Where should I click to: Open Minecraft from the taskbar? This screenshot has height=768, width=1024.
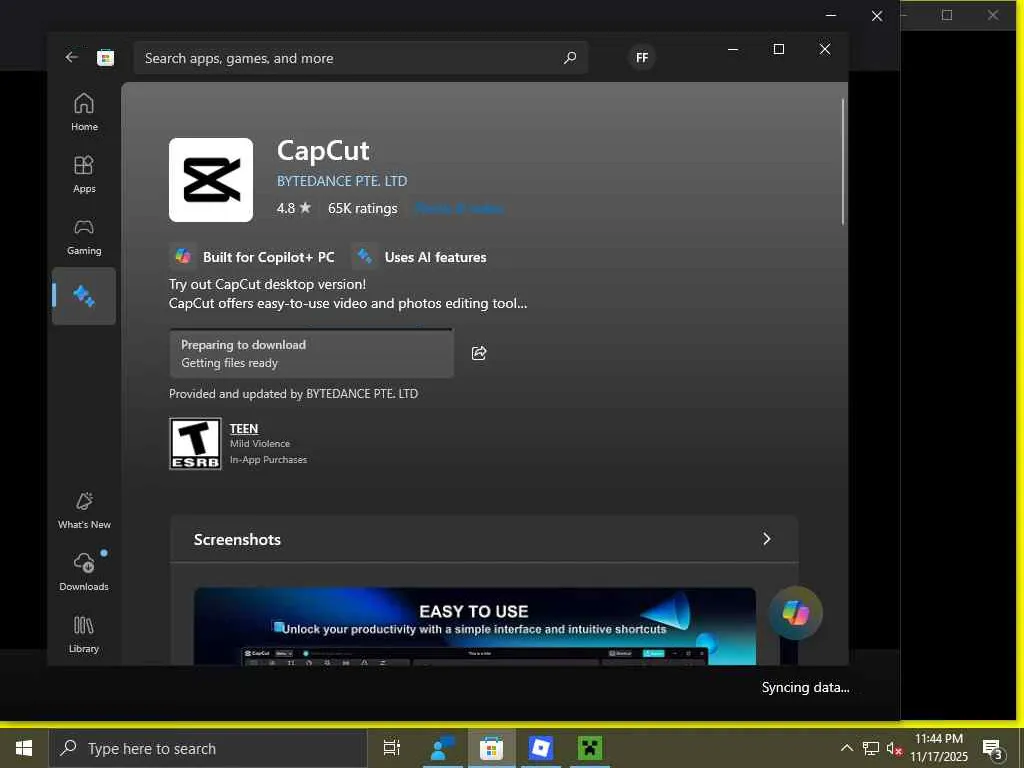[x=590, y=748]
